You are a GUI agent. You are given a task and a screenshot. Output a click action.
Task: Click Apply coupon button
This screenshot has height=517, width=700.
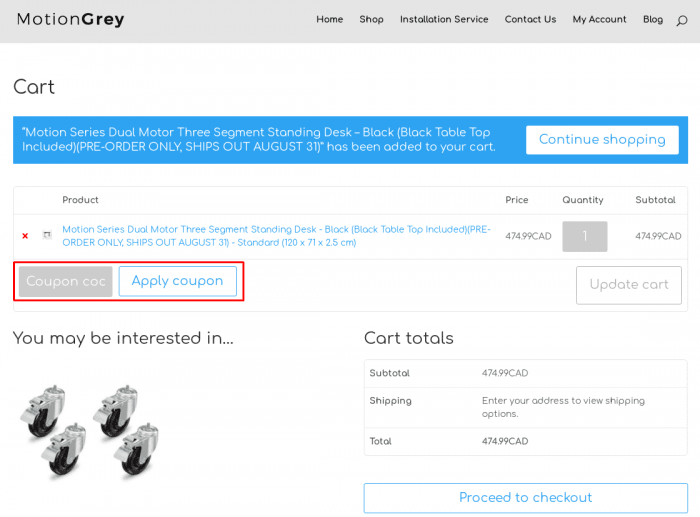coord(178,281)
